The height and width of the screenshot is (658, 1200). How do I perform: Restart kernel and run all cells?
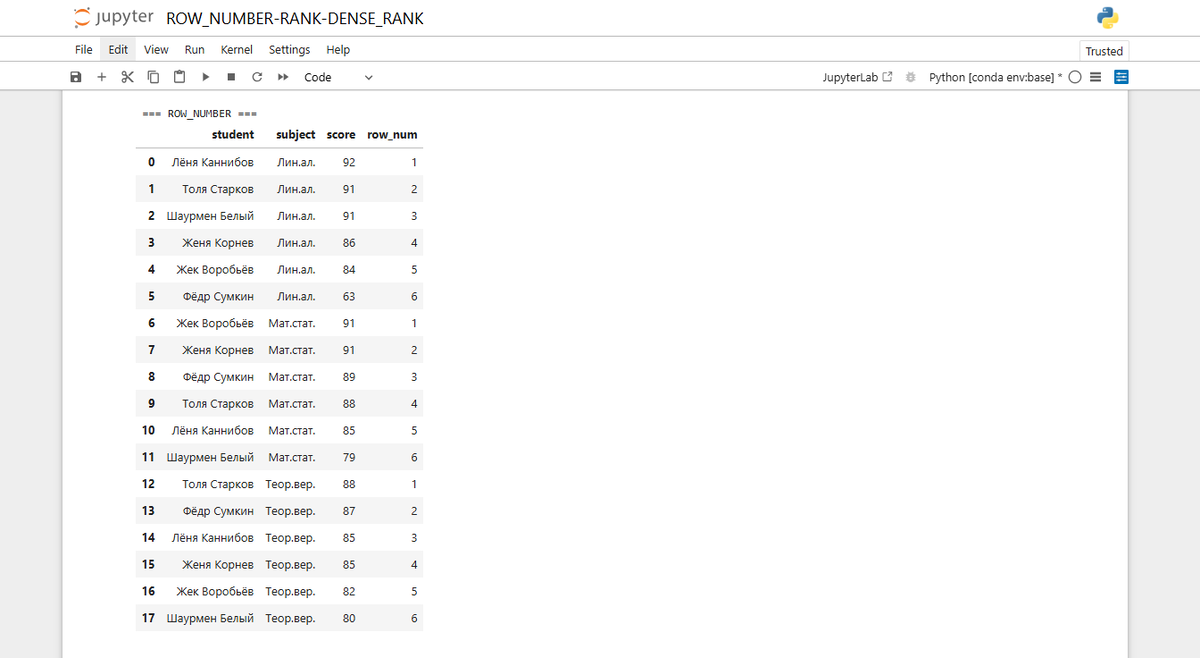tap(283, 77)
